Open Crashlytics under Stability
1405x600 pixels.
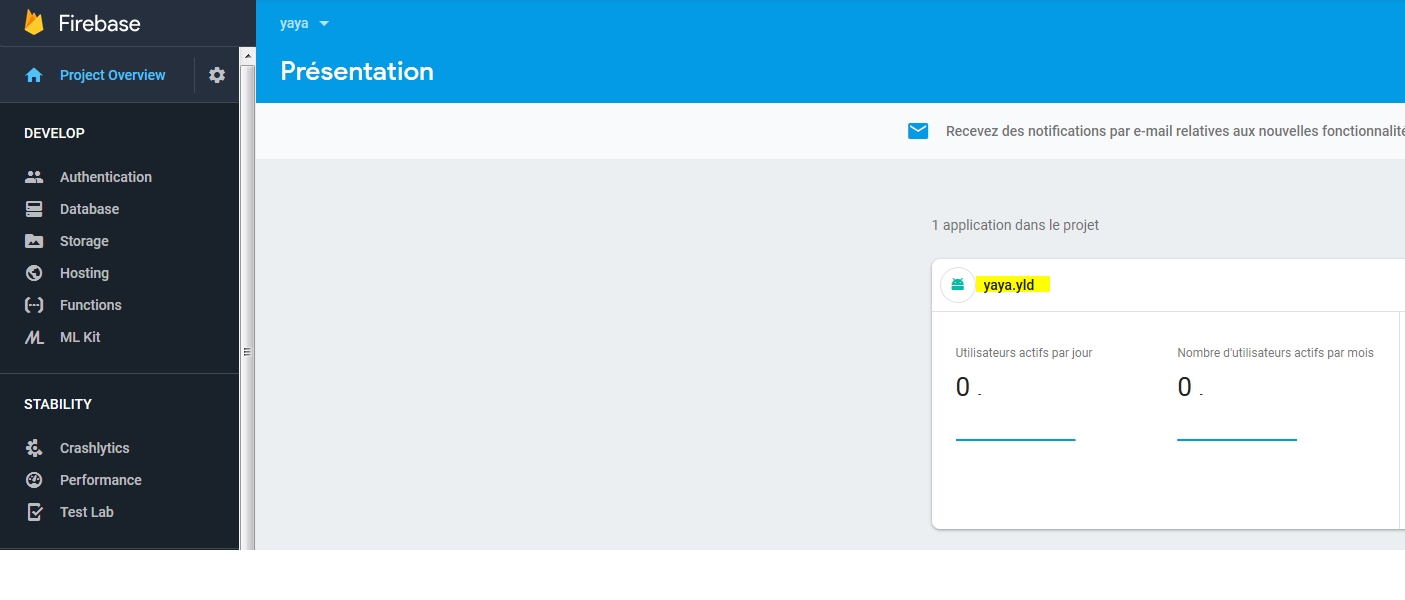coord(94,448)
